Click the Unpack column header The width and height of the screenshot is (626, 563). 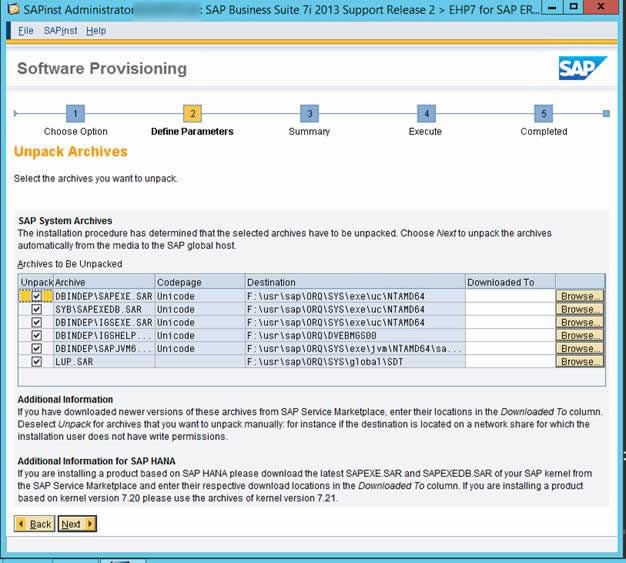click(x=36, y=282)
